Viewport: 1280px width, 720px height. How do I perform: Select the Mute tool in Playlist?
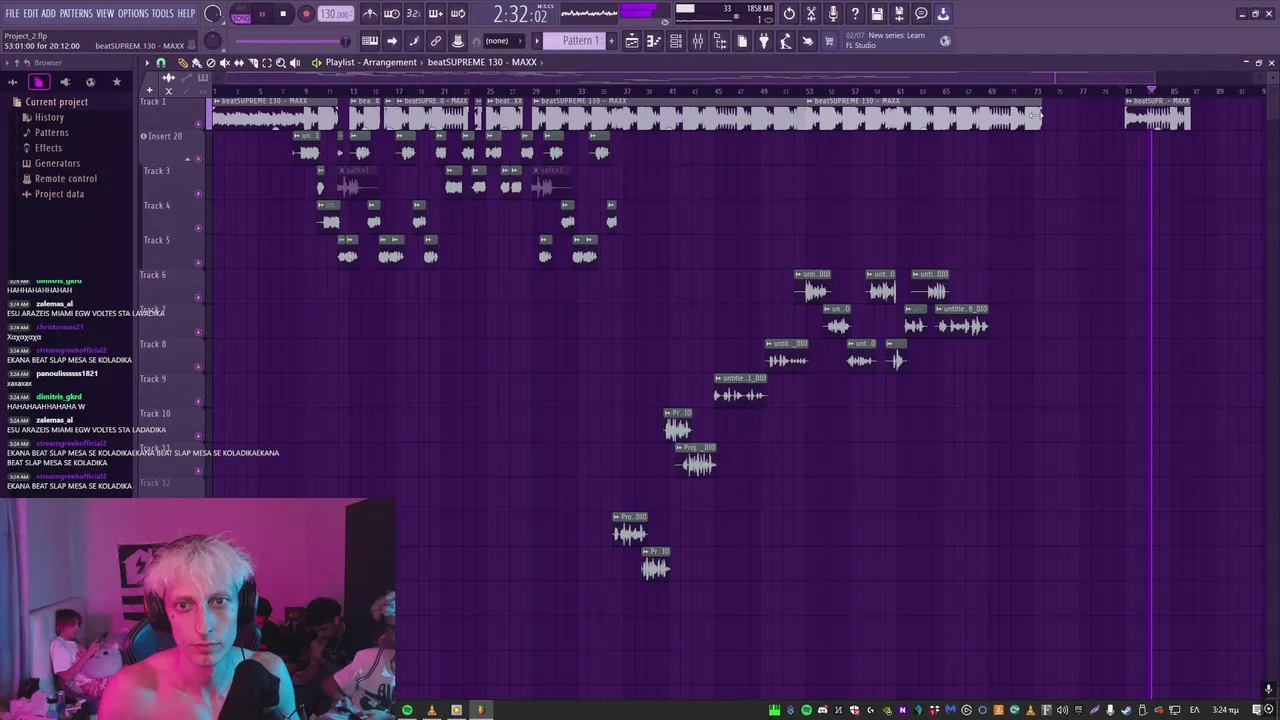(x=225, y=63)
